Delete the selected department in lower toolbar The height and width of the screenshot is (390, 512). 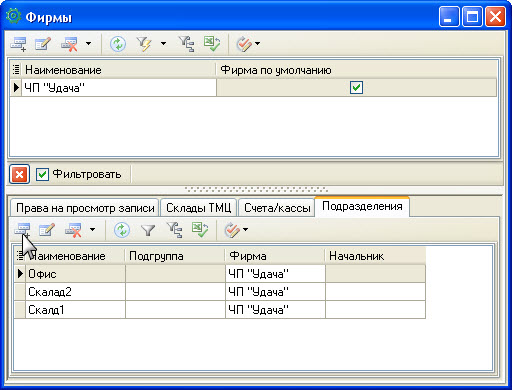pos(74,230)
